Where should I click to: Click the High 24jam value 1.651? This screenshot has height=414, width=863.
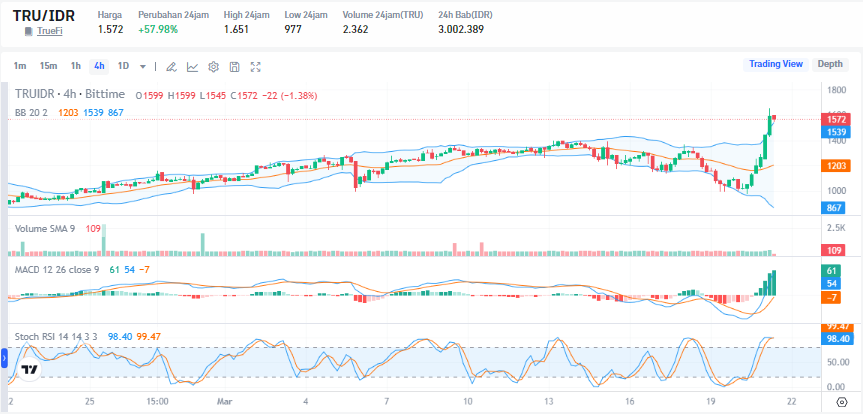236,29
